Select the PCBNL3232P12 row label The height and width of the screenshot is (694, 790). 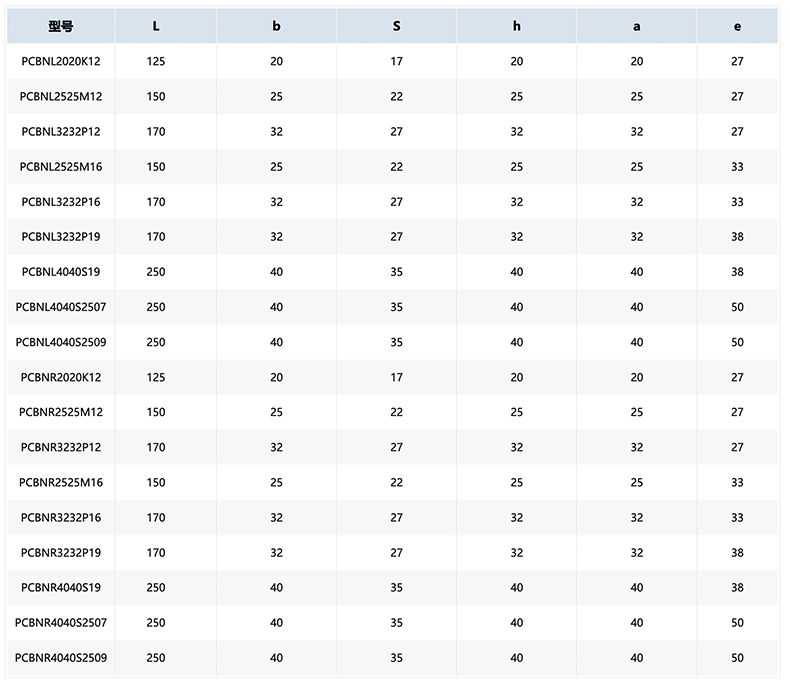(x=61, y=132)
